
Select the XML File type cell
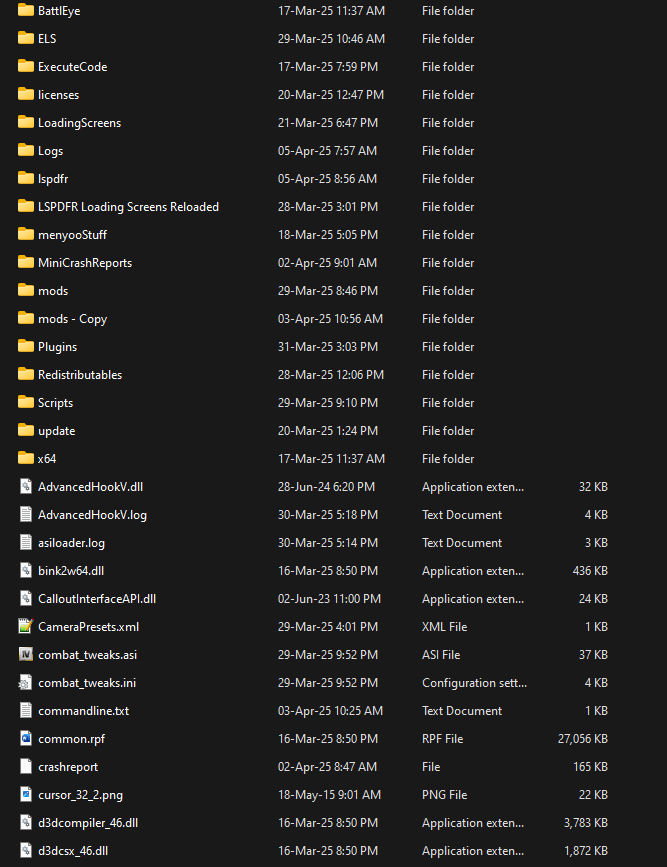[445, 626]
